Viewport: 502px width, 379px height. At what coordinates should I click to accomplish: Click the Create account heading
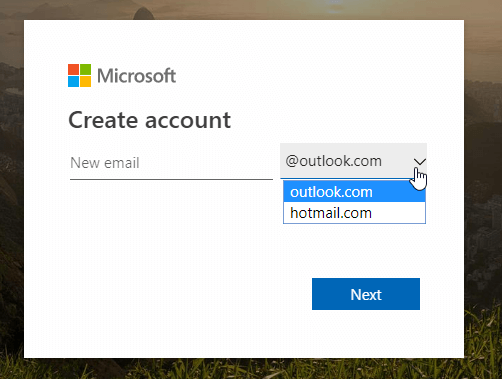click(149, 120)
